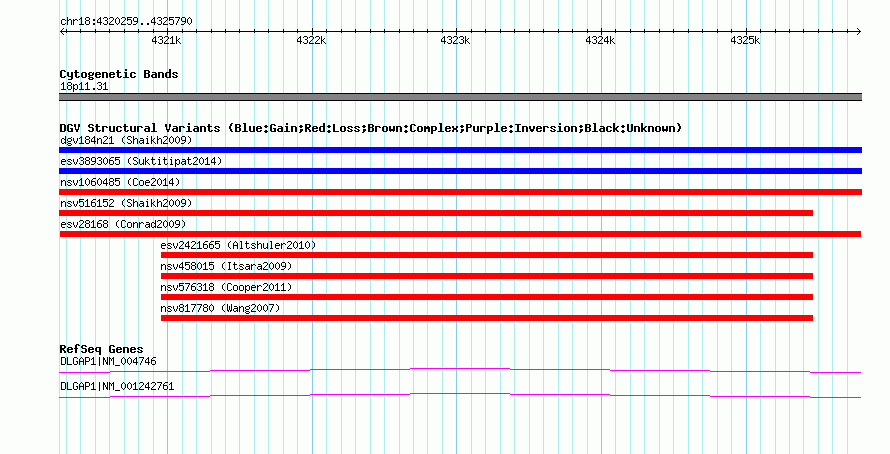This screenshot has height=454, width=890.
Task: Open variant label esv3893065 (Suktitipat2014)
Action: click(141, 161)
